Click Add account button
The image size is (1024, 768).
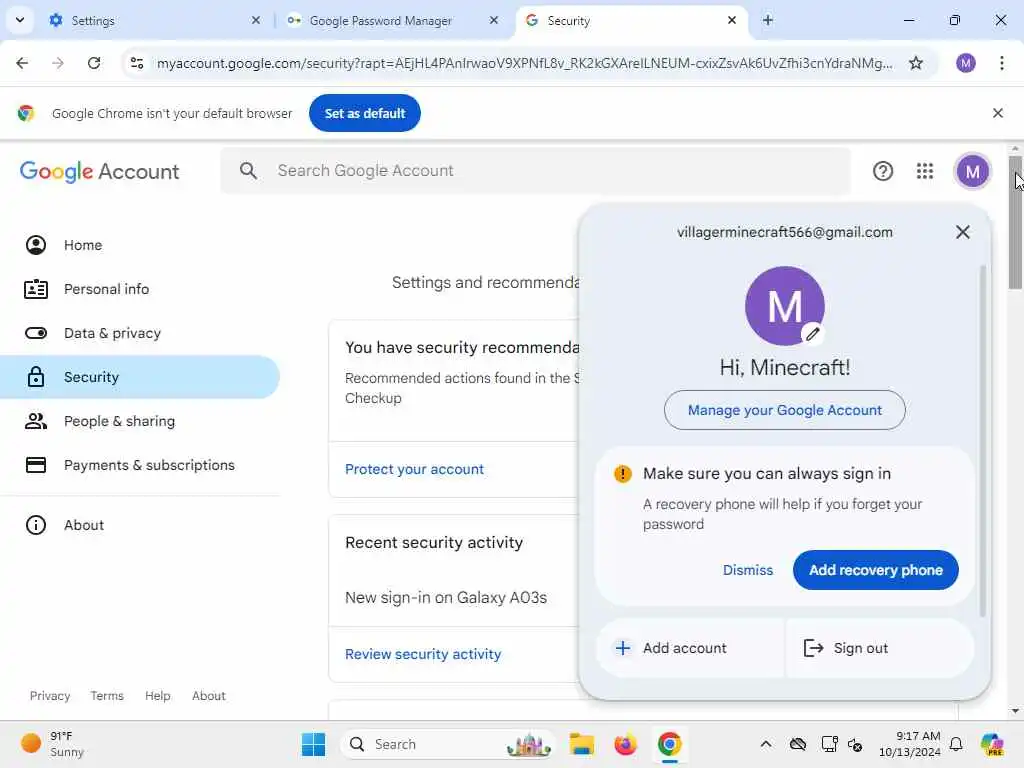(x=689, y=648)
